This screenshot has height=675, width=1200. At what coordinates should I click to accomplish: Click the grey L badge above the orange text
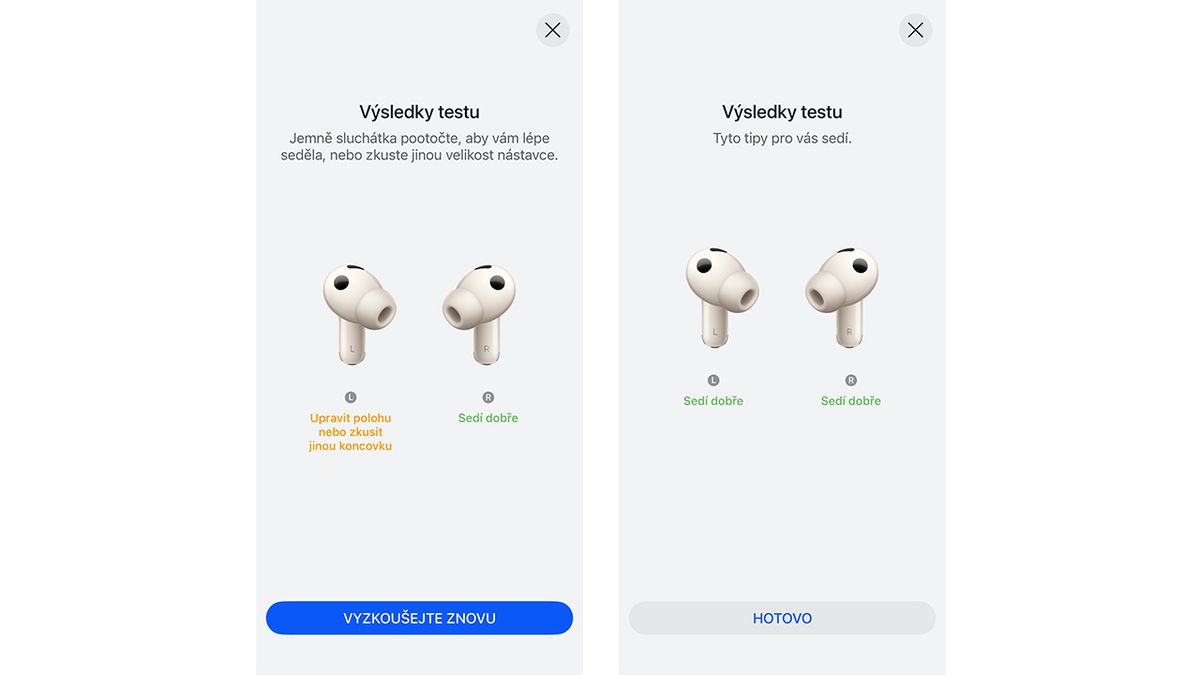350,397
